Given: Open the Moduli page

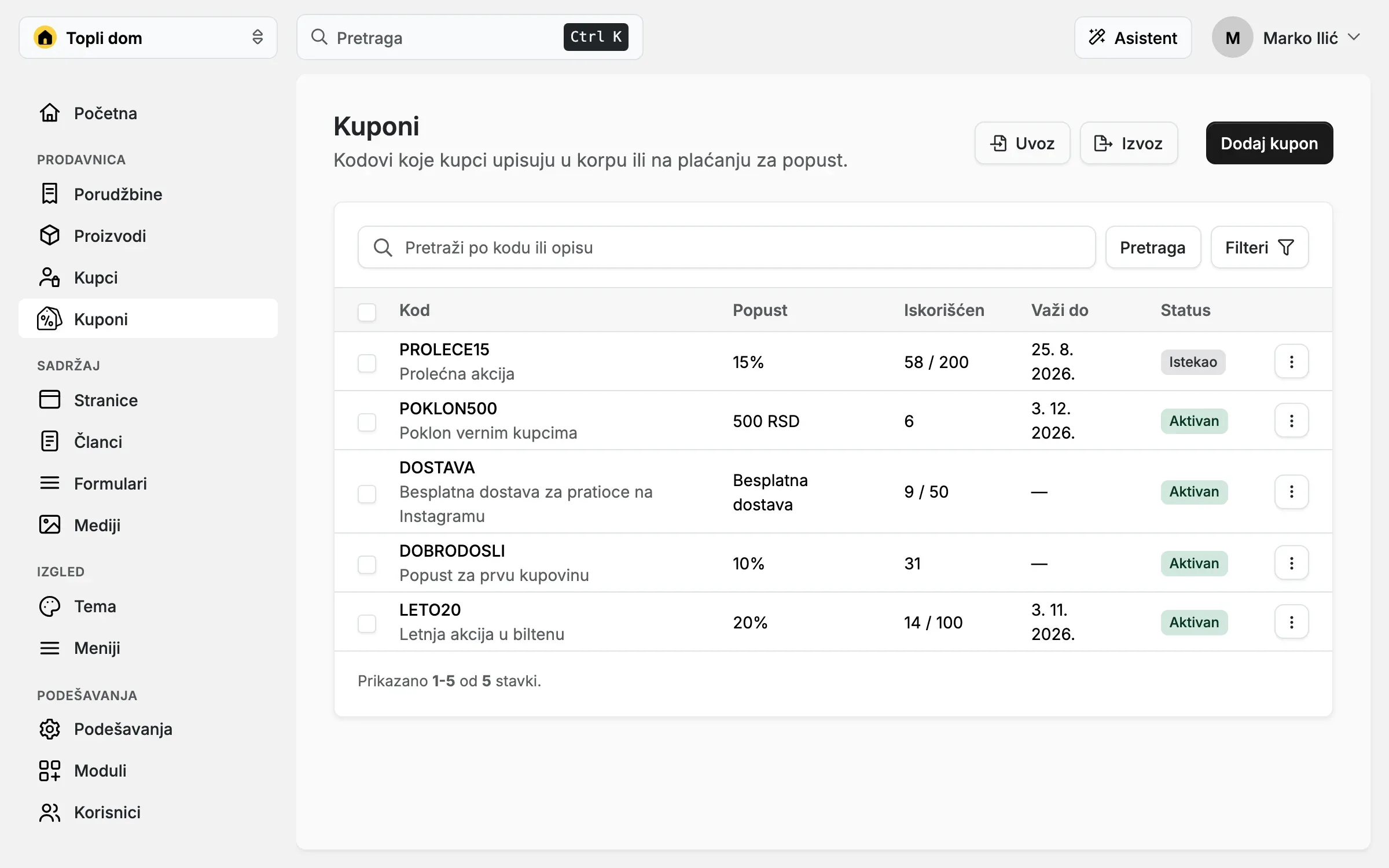Looking at the screenshot, I should (x=148, y=770).
